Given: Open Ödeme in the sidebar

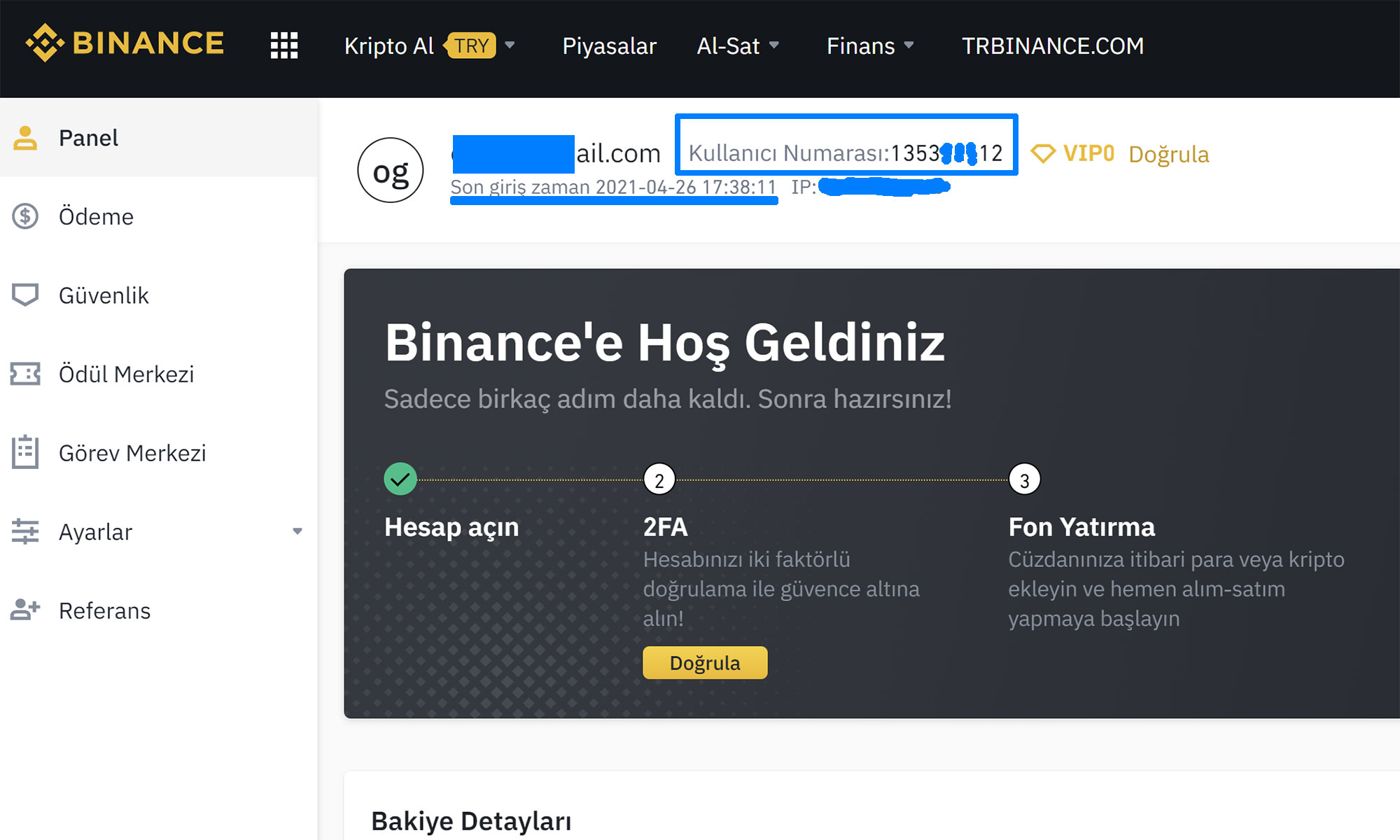Looking at the screenshot, I should point(159,216).
